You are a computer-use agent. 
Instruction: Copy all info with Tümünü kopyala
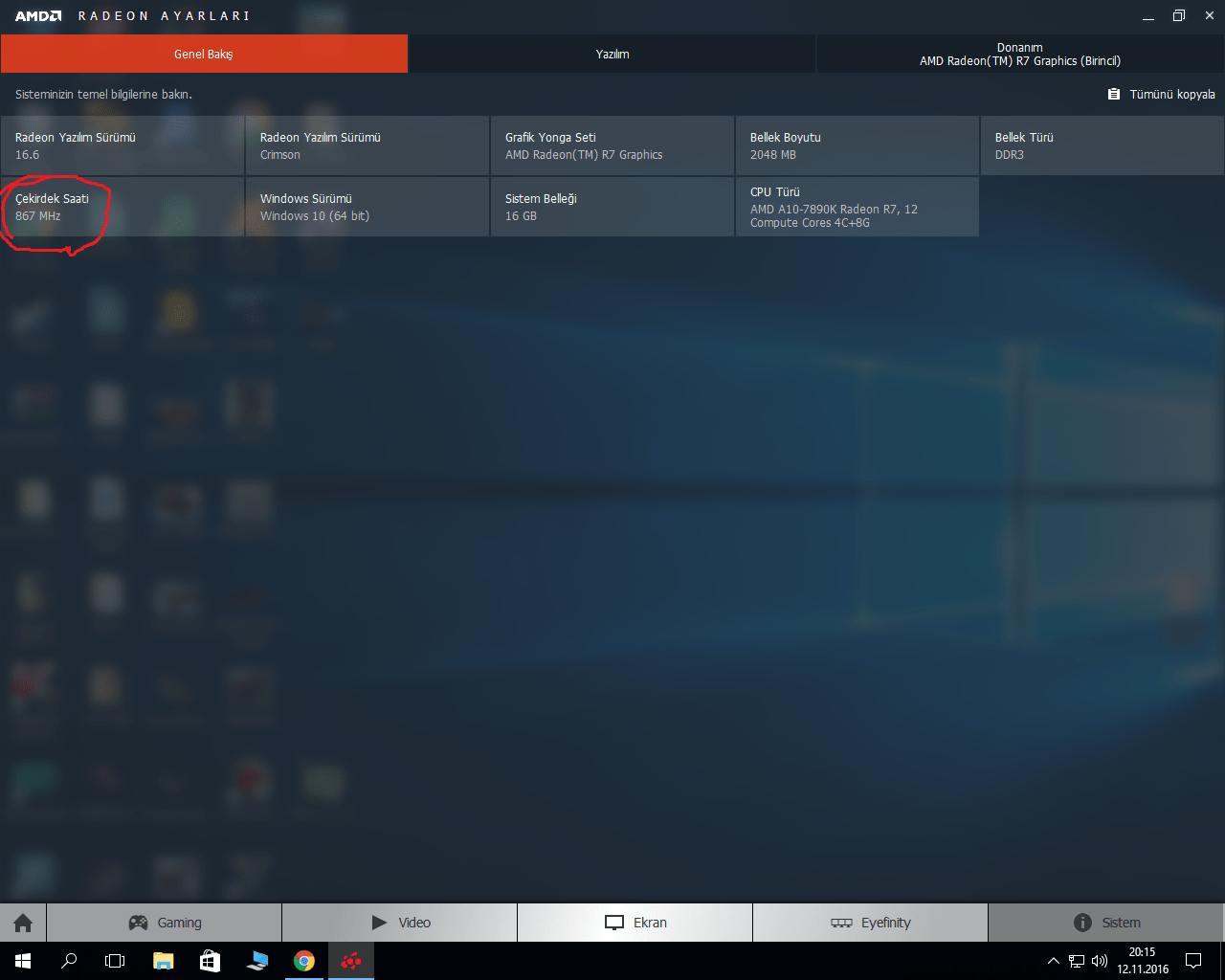[1161, 94]
